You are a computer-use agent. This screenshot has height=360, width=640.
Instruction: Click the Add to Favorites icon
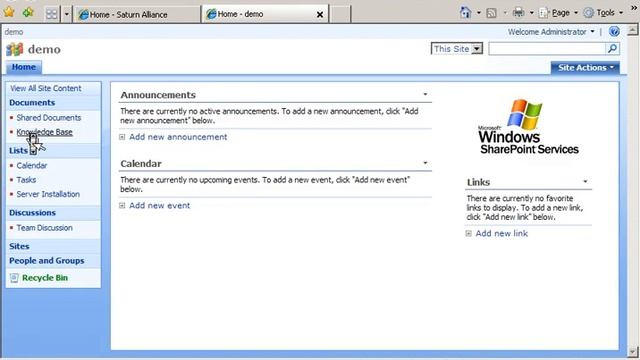point(28,12)
